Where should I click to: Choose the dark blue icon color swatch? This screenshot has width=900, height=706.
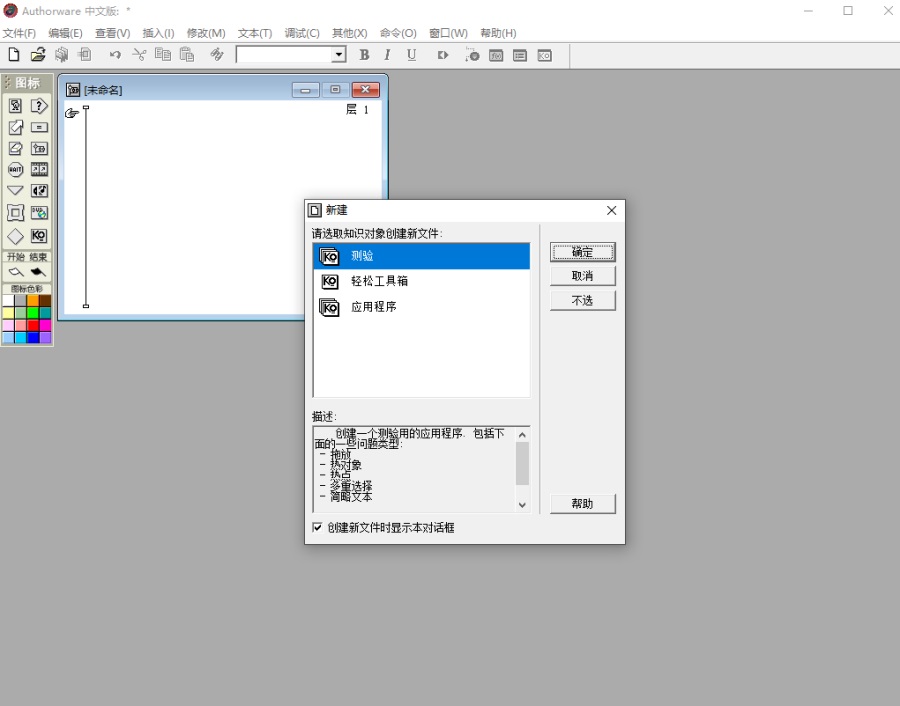33,338
